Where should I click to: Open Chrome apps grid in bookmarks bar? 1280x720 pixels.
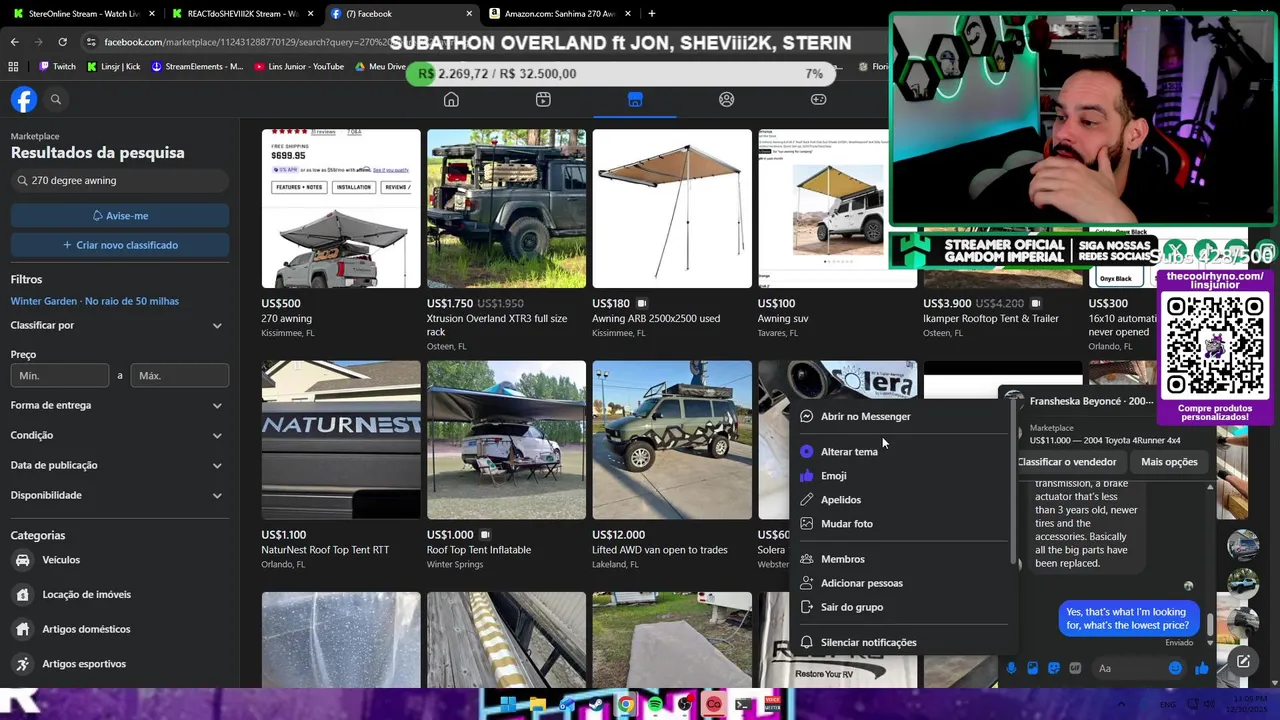point(13,67)
